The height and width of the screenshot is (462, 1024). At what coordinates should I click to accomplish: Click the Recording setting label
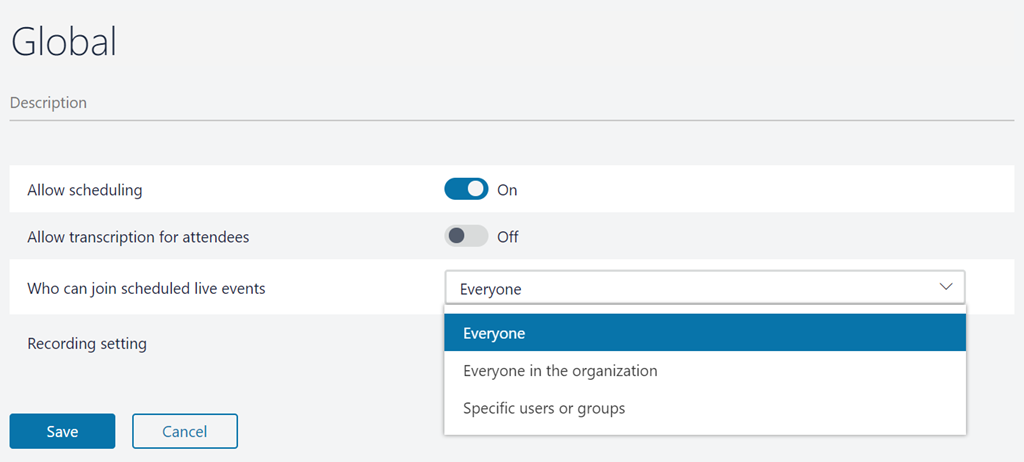click(x=87, y=344)
